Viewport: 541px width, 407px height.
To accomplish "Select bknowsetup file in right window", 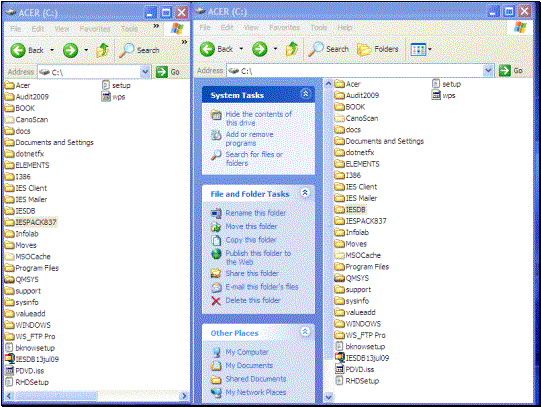I will tap(360, 346).
